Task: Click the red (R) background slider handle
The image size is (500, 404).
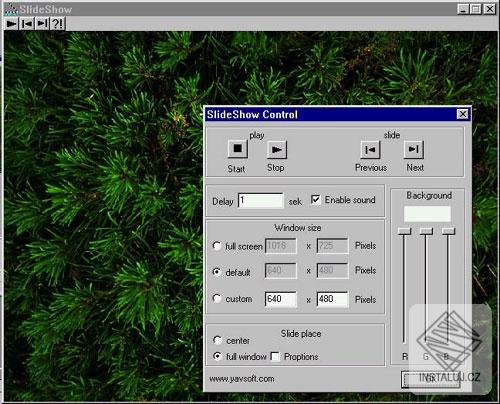Action: pyautogui.click(x=404, y=231)
